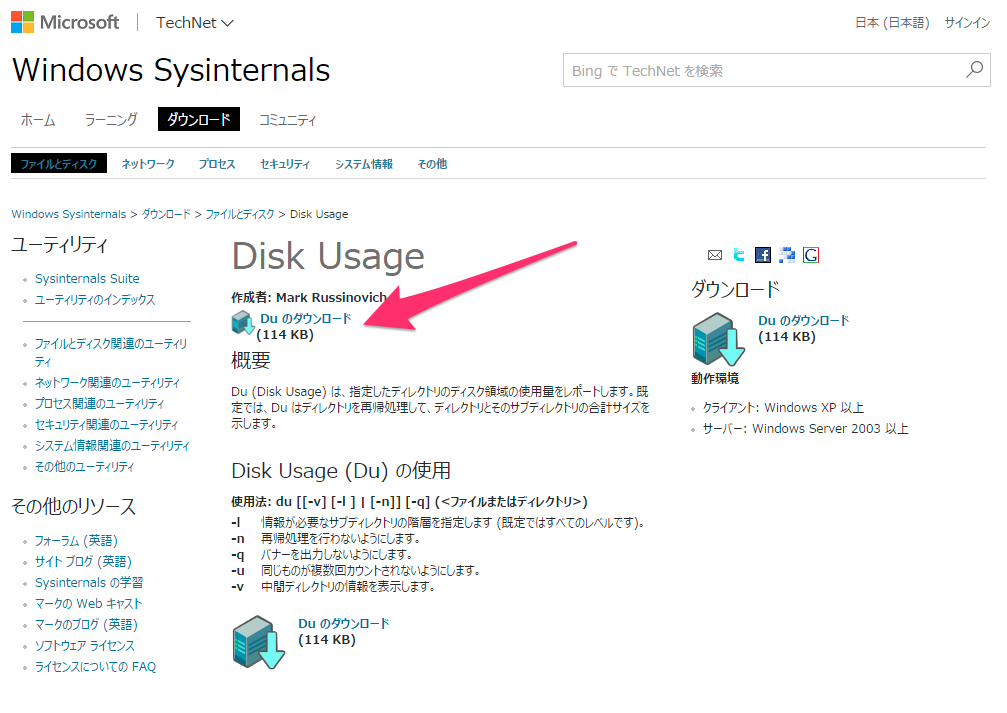Click the Microsoft logo
The height and width of the screenshot is (713, 1007).
click(65, 22)
